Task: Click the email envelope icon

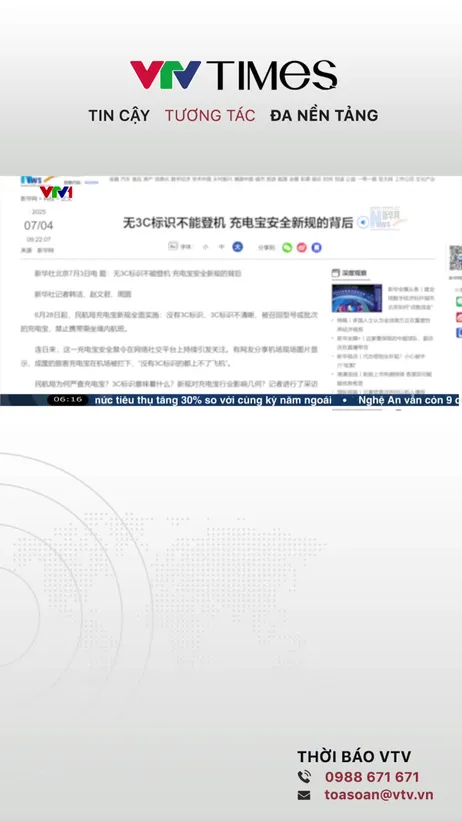Action: [304, 795]
